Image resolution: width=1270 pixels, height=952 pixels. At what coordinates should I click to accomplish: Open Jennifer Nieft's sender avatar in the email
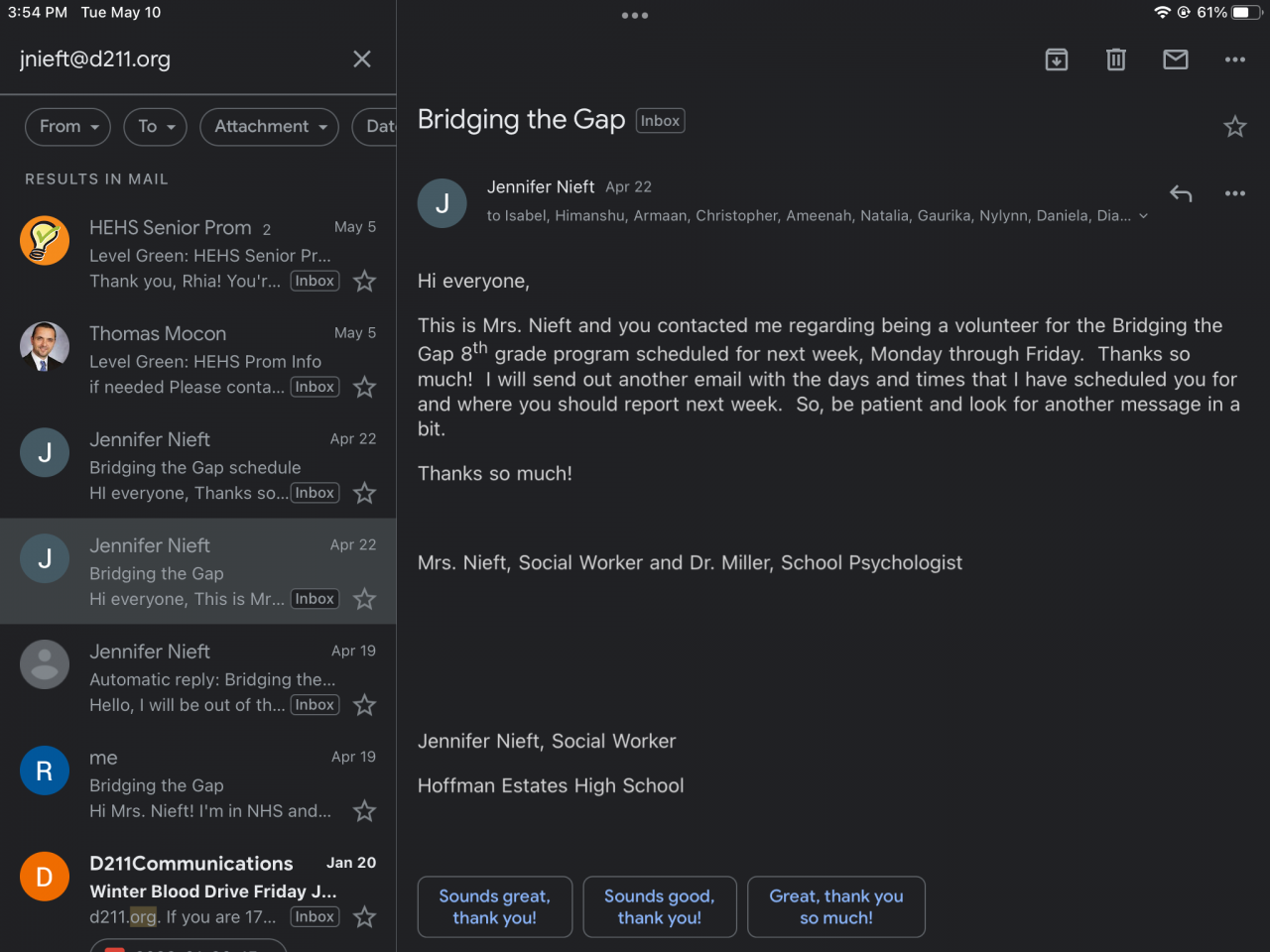[x=443, y=203]
